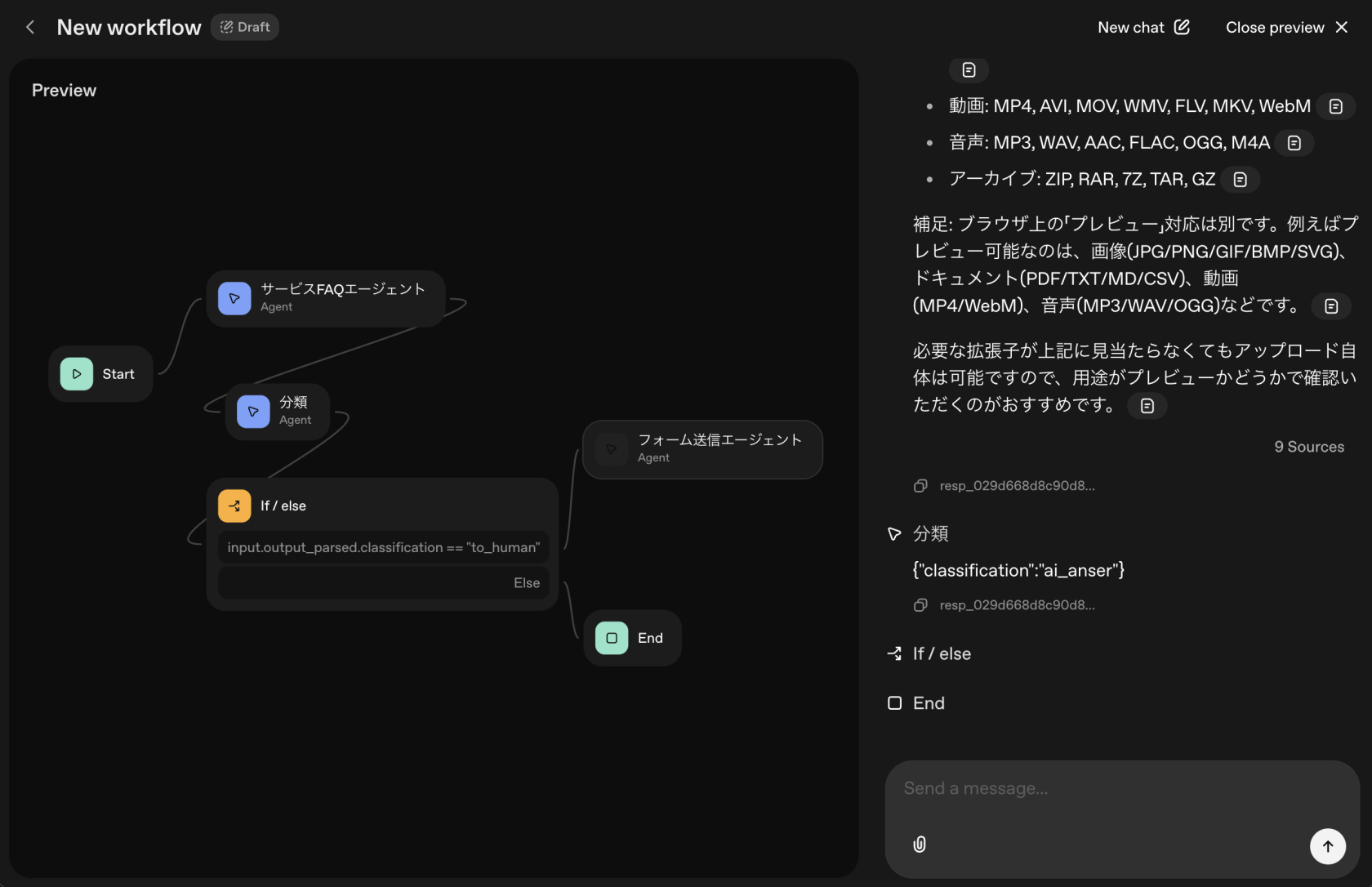Start a New chat

[x=1143, y=27]
